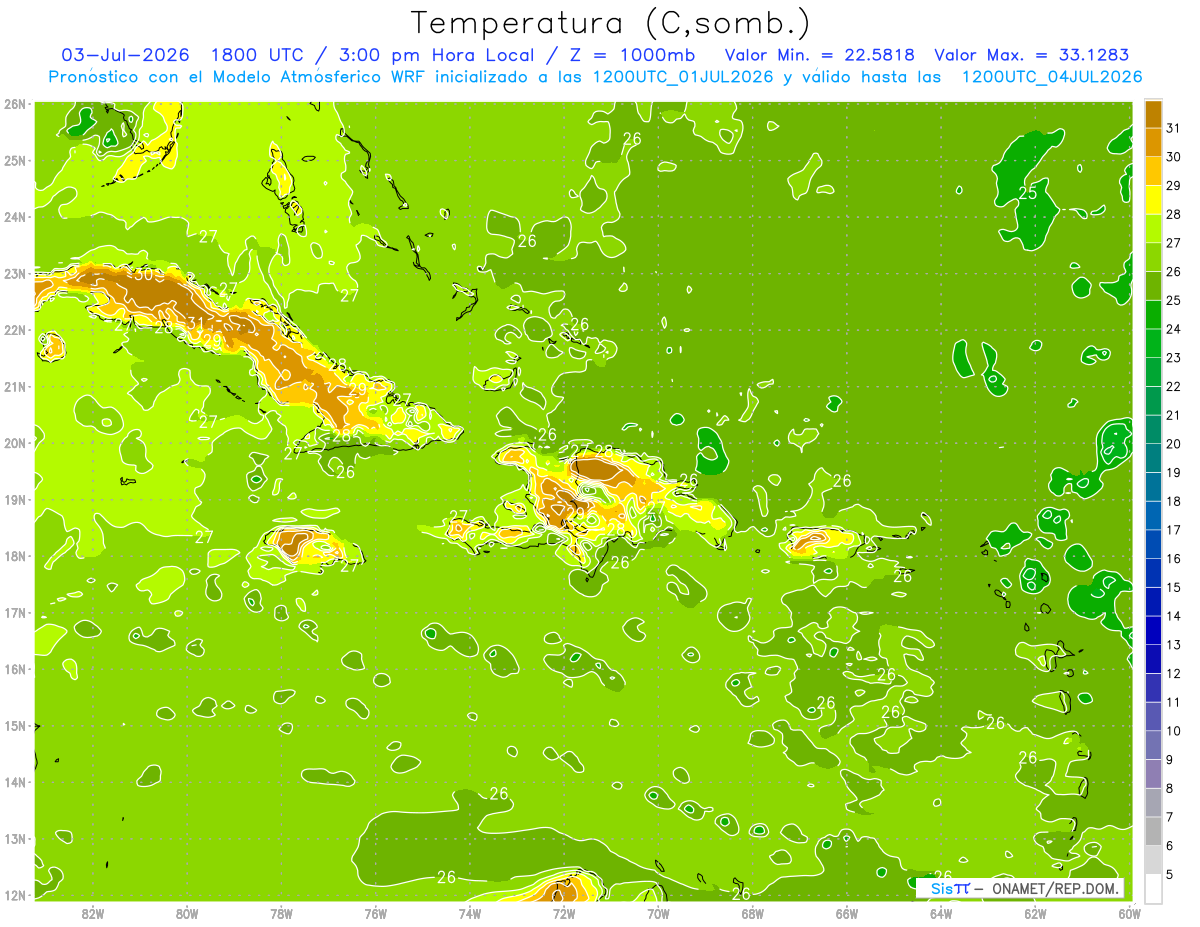The width and height of the screenshot is (1200, 927).
Task: Click the 22N latitude label
Action: click(x=15, y=330)
